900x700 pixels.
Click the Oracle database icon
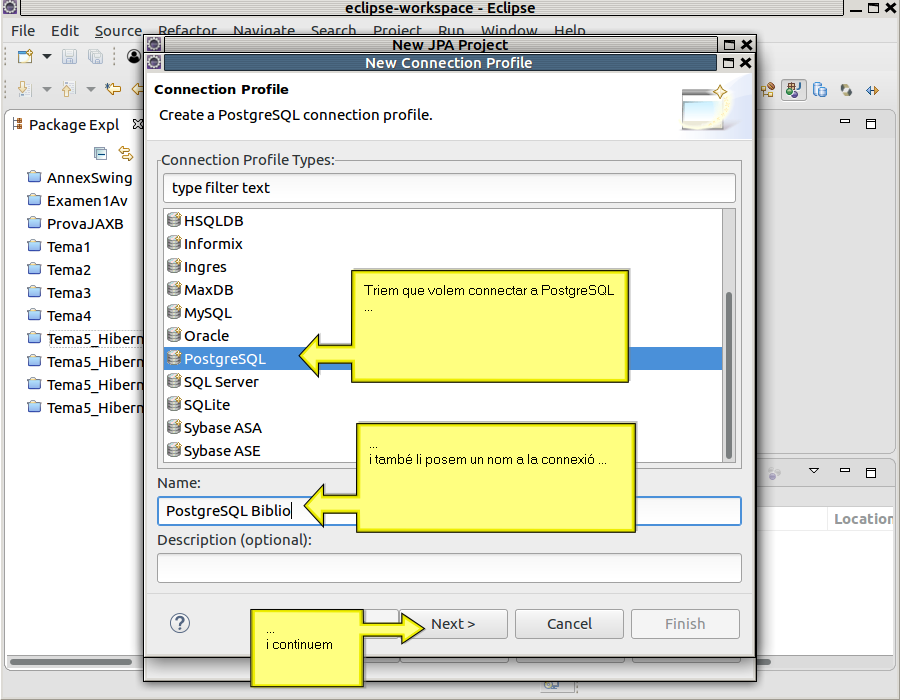pos(174,335)
